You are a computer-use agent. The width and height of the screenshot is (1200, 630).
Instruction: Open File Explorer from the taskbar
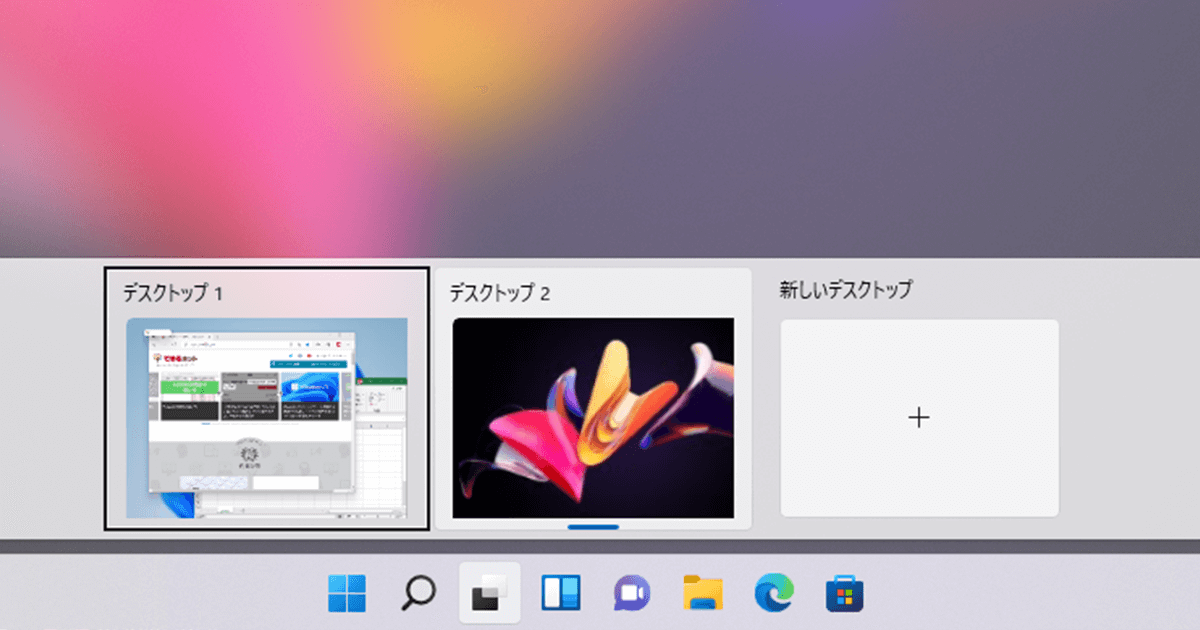point(703,593)
